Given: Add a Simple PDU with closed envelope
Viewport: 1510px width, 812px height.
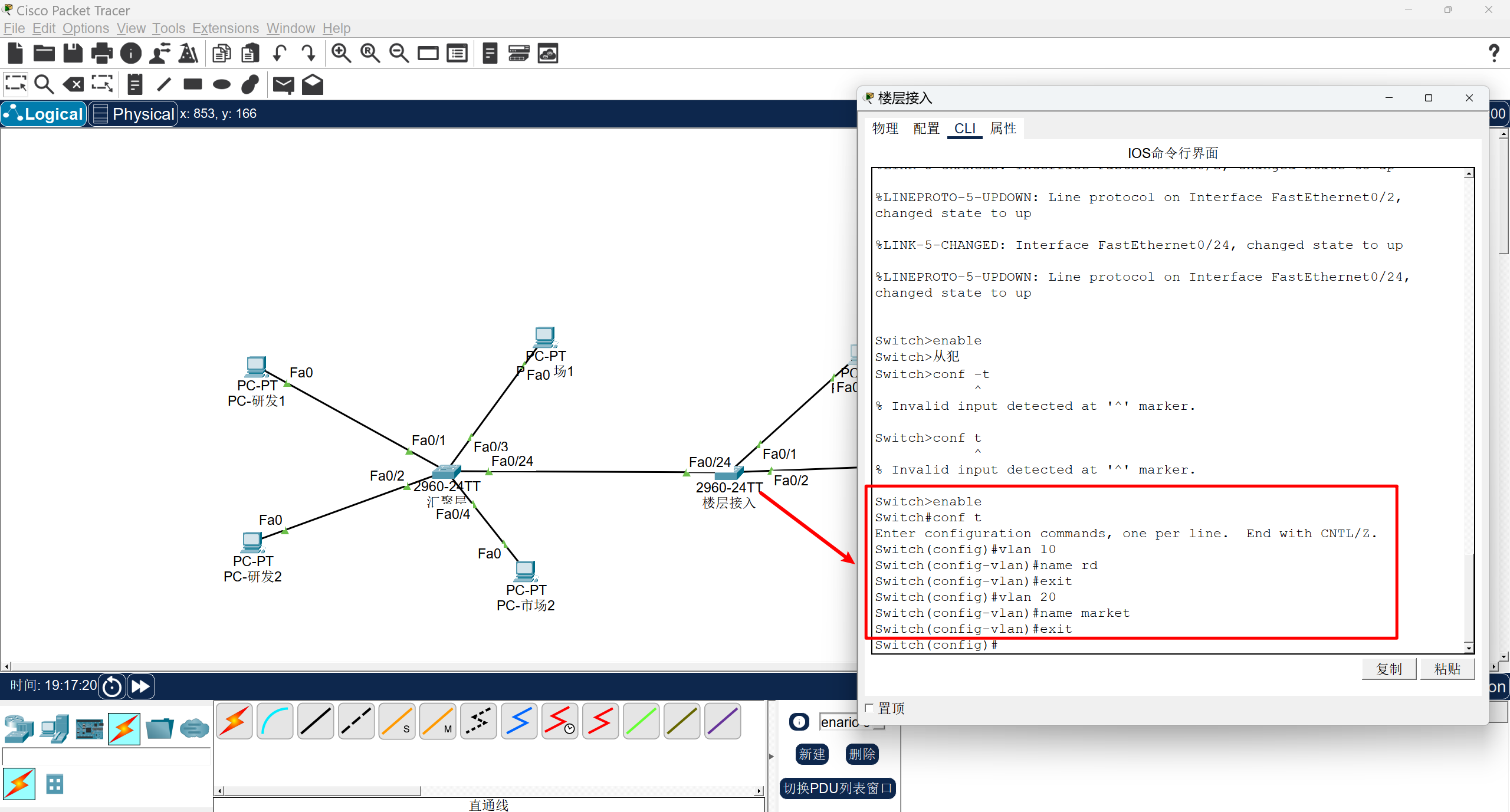Looking at the screenshot, I should [x=284, y=84].
